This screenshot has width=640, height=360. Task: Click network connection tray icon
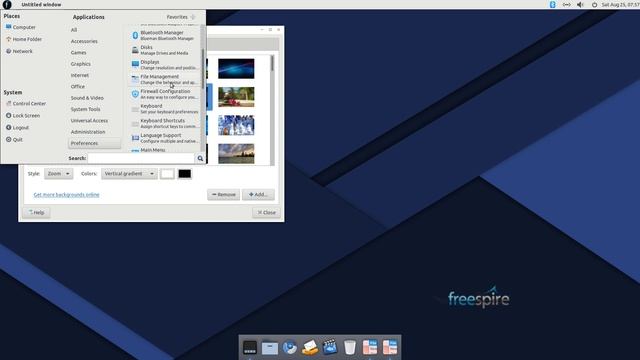pyautogui.click(x=567, y=4)
